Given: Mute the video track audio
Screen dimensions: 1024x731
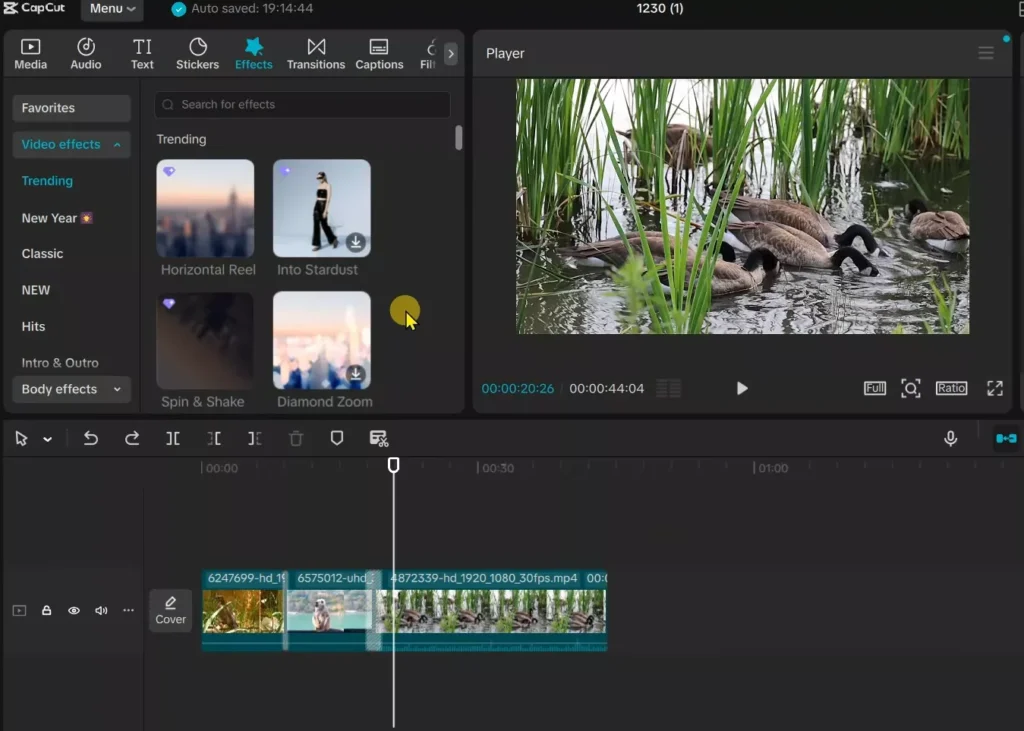Looking at the screenshot, I should coord(100,610).
